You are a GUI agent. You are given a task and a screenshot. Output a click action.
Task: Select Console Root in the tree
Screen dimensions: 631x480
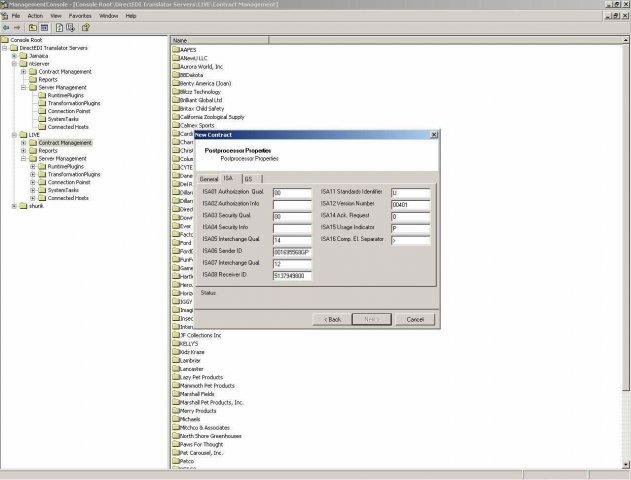click(x=26, y=40)
